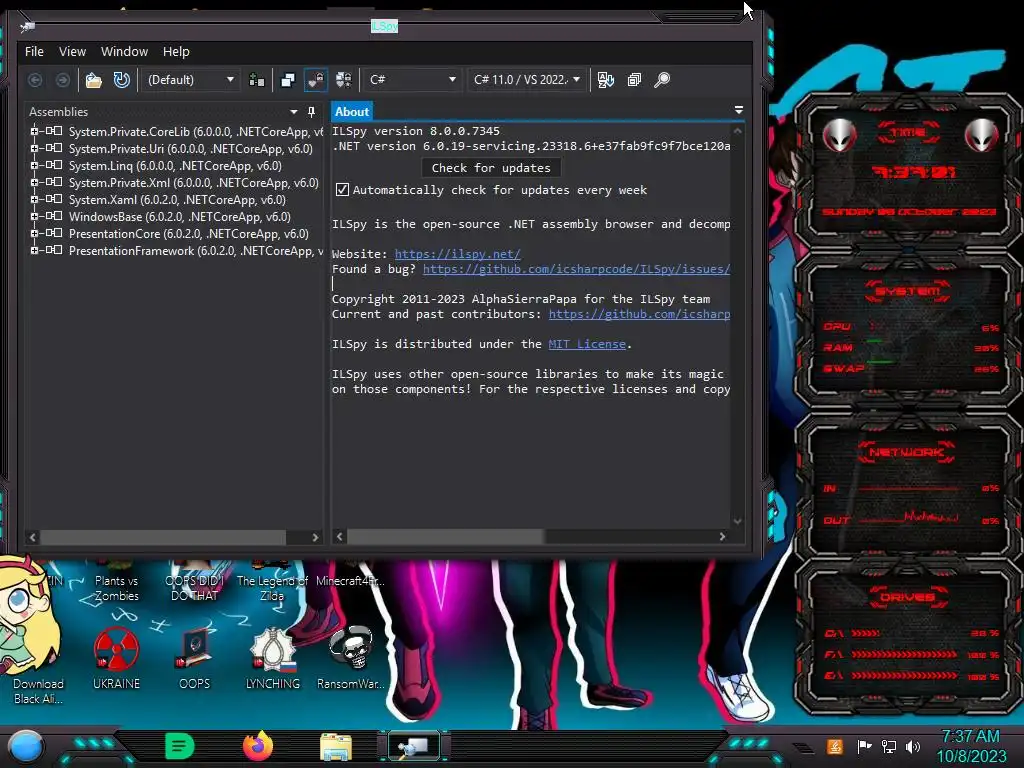Open the (Default) assembly list dropdown
Viewport: 1024px width, 768px height.
(190, 80)
